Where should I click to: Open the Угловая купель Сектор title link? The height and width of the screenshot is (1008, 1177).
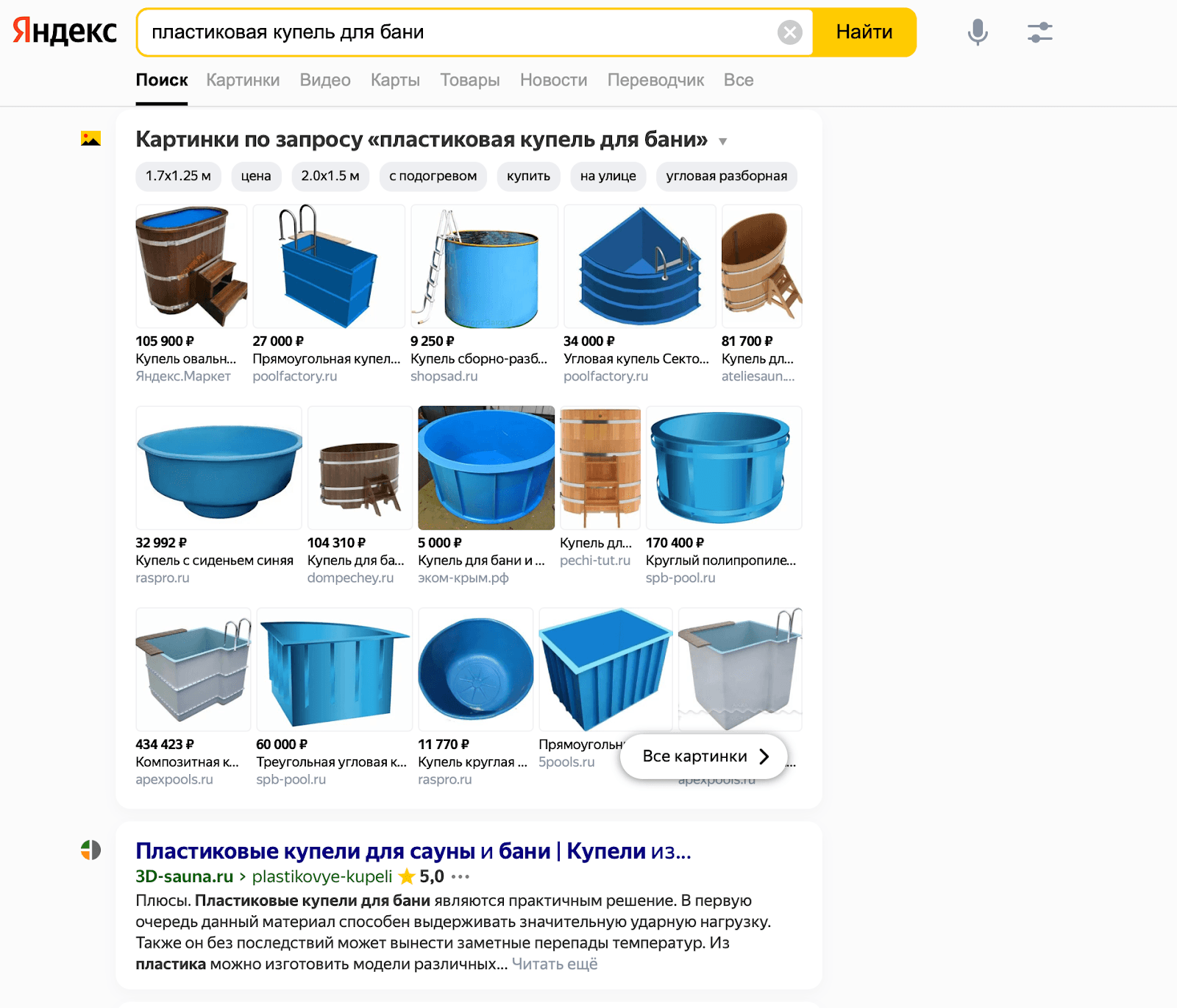636,359
